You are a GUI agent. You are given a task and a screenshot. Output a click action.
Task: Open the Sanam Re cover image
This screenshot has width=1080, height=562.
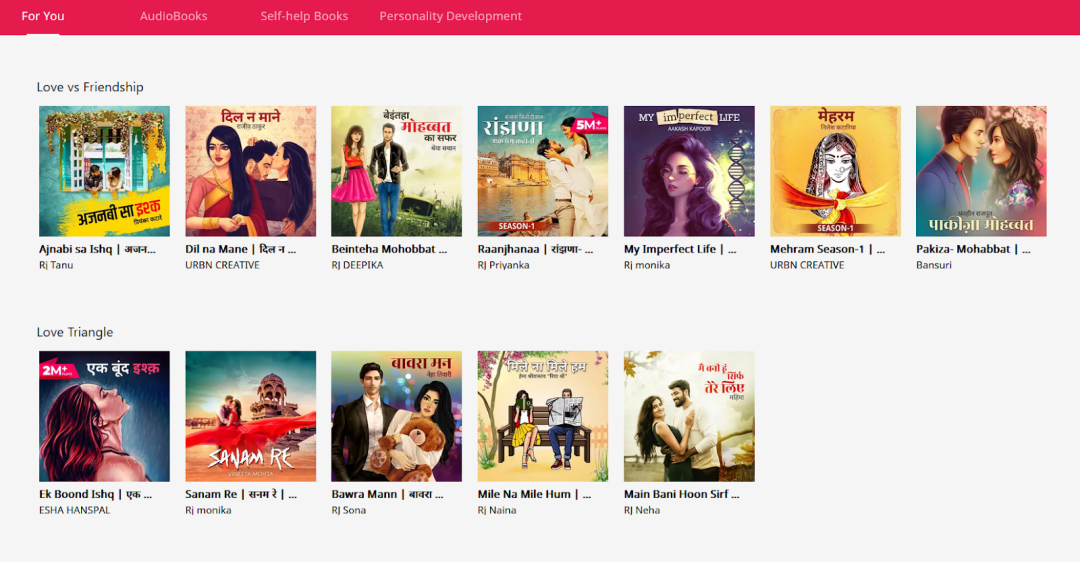tap(250, 416)
